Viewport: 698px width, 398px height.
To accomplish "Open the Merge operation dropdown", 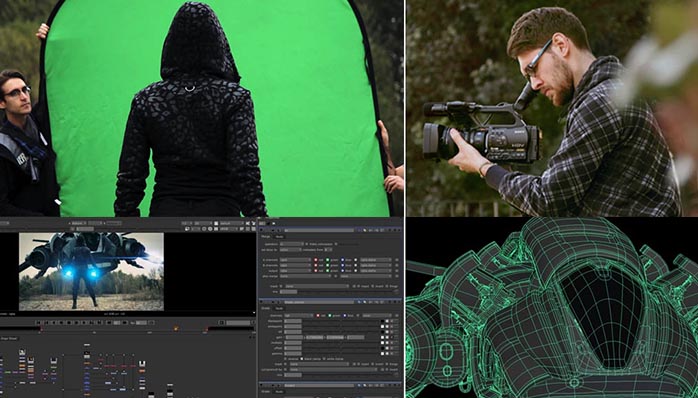I will [x=292, y=244].
